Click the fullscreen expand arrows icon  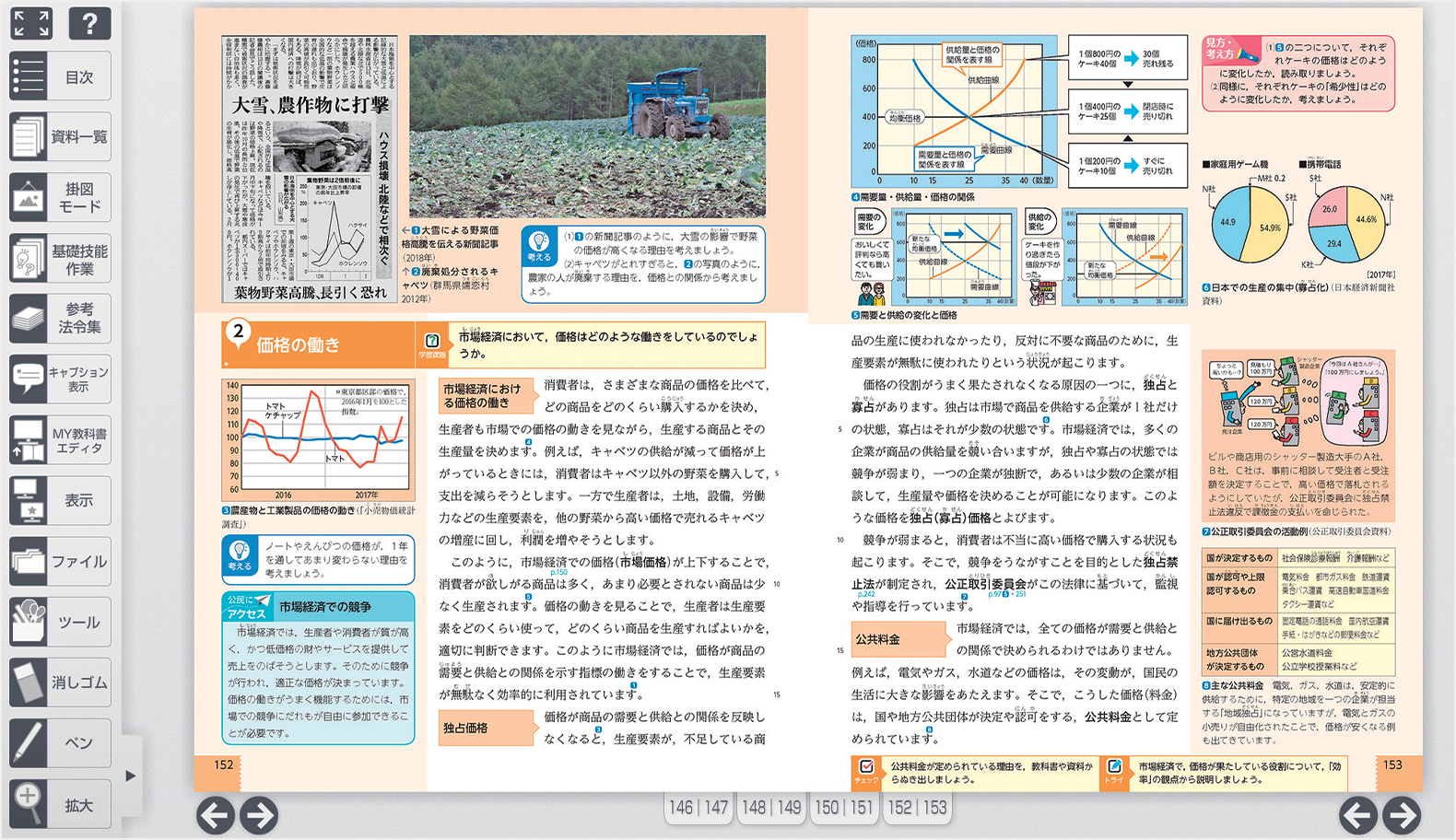[31, 23]
